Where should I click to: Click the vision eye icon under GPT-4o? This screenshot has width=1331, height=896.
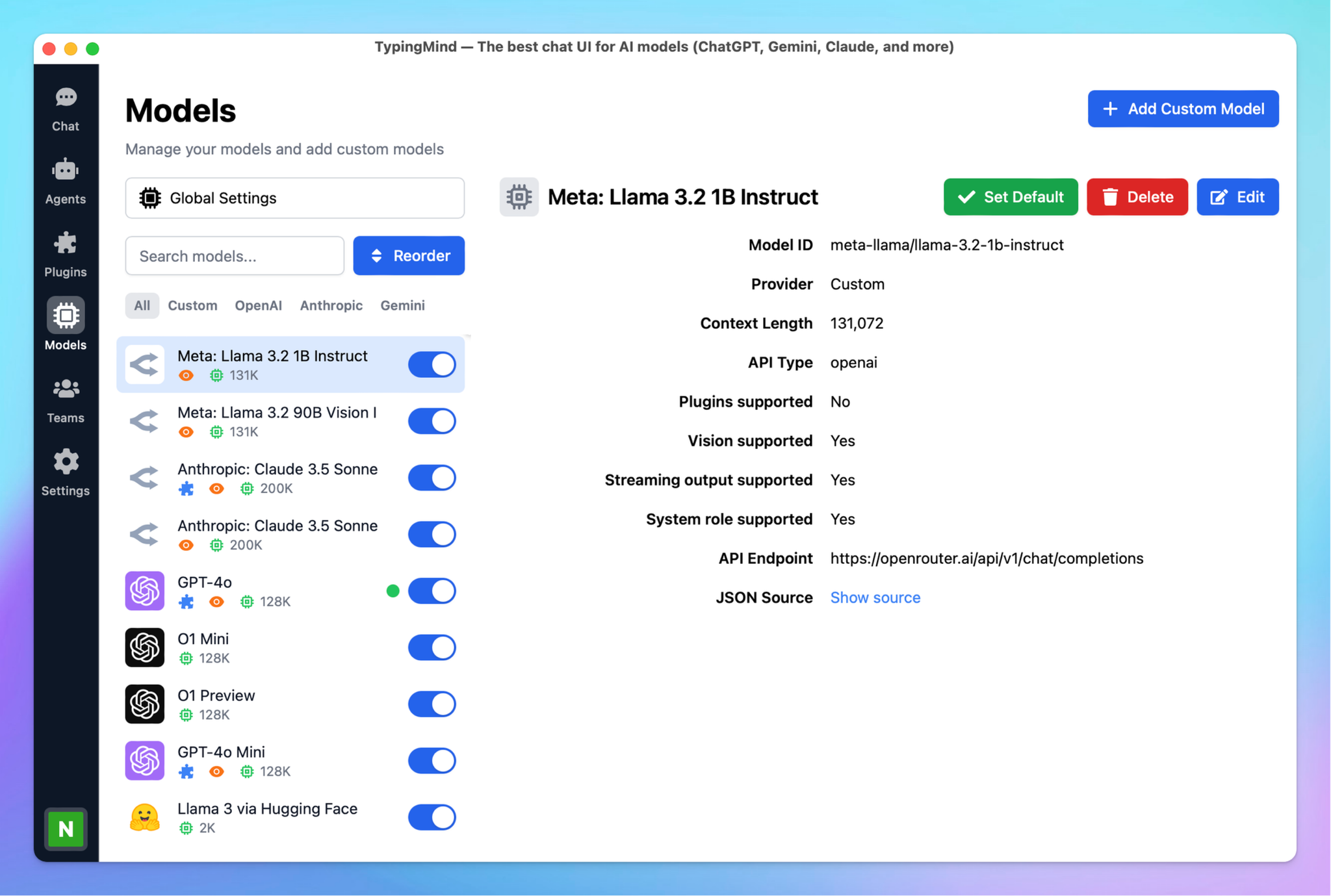coord(217,602)
